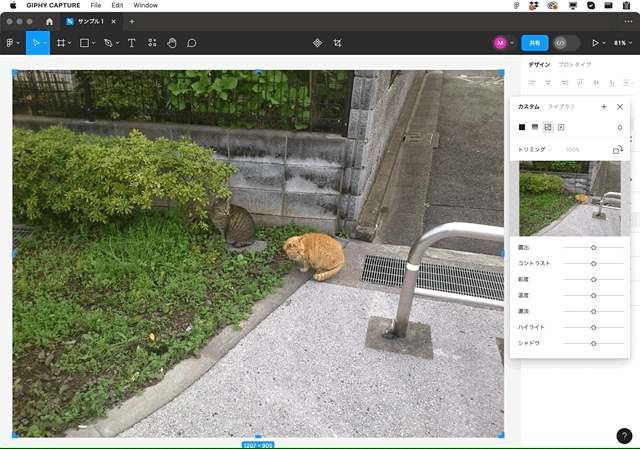Expand the トリミング crop mode dropdown

[535, 150]
